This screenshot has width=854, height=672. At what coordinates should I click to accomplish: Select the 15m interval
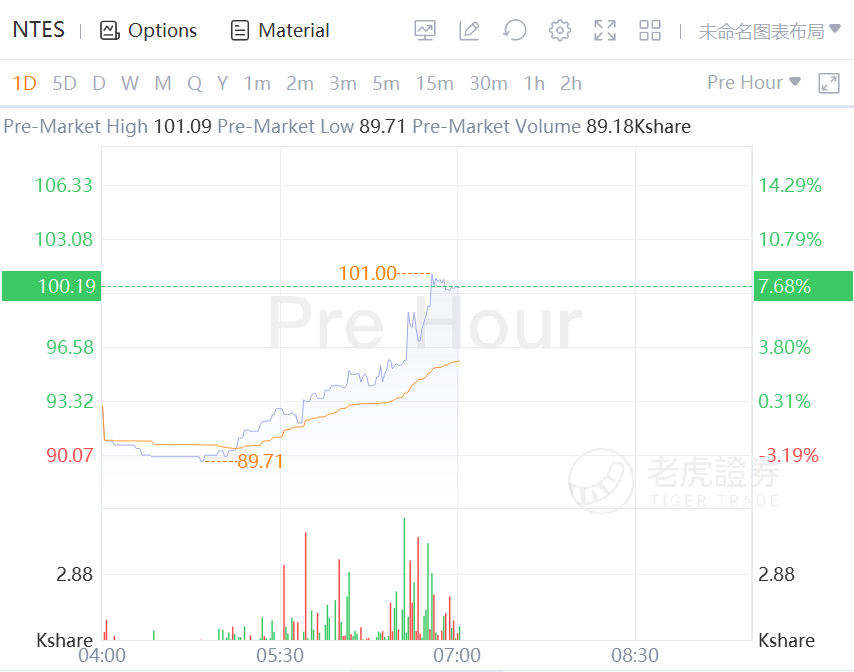click(434, 83)
